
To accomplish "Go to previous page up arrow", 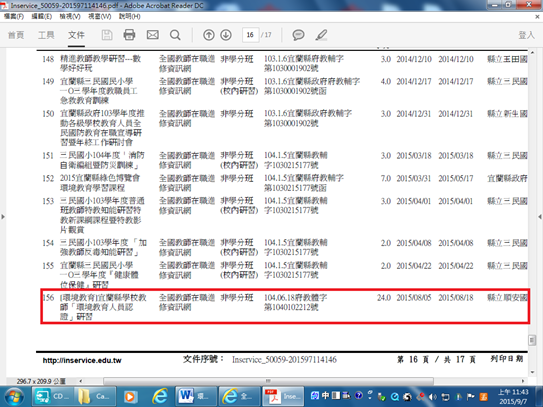I will (208, 35).
